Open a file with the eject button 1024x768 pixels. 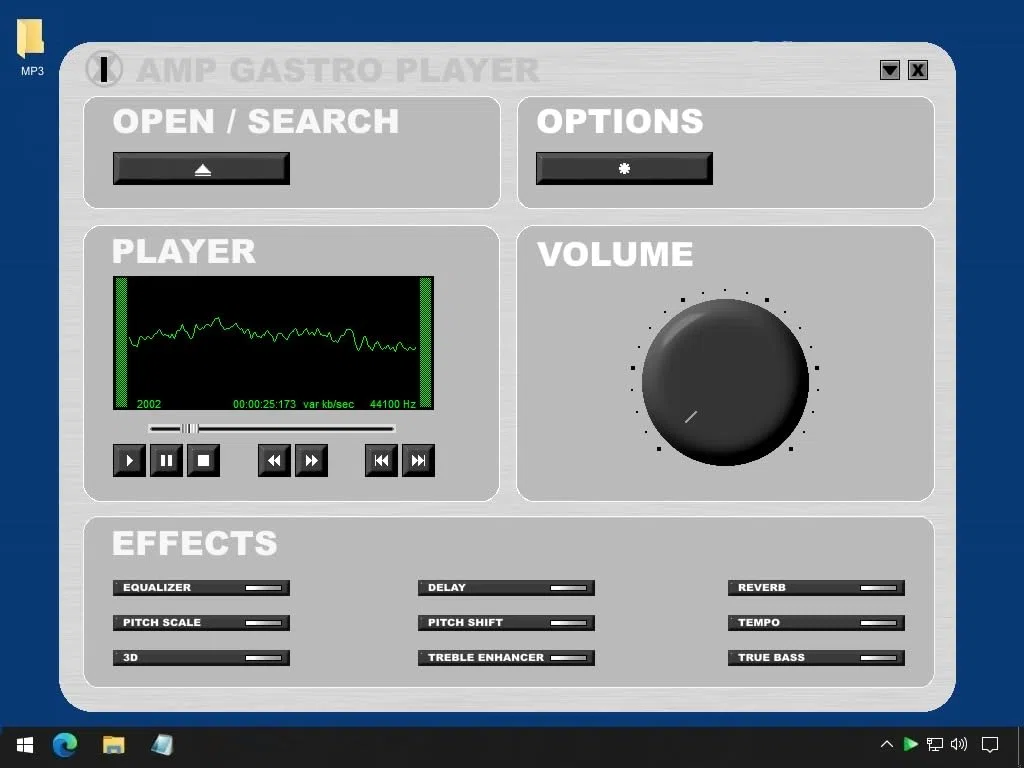point(201,168)
